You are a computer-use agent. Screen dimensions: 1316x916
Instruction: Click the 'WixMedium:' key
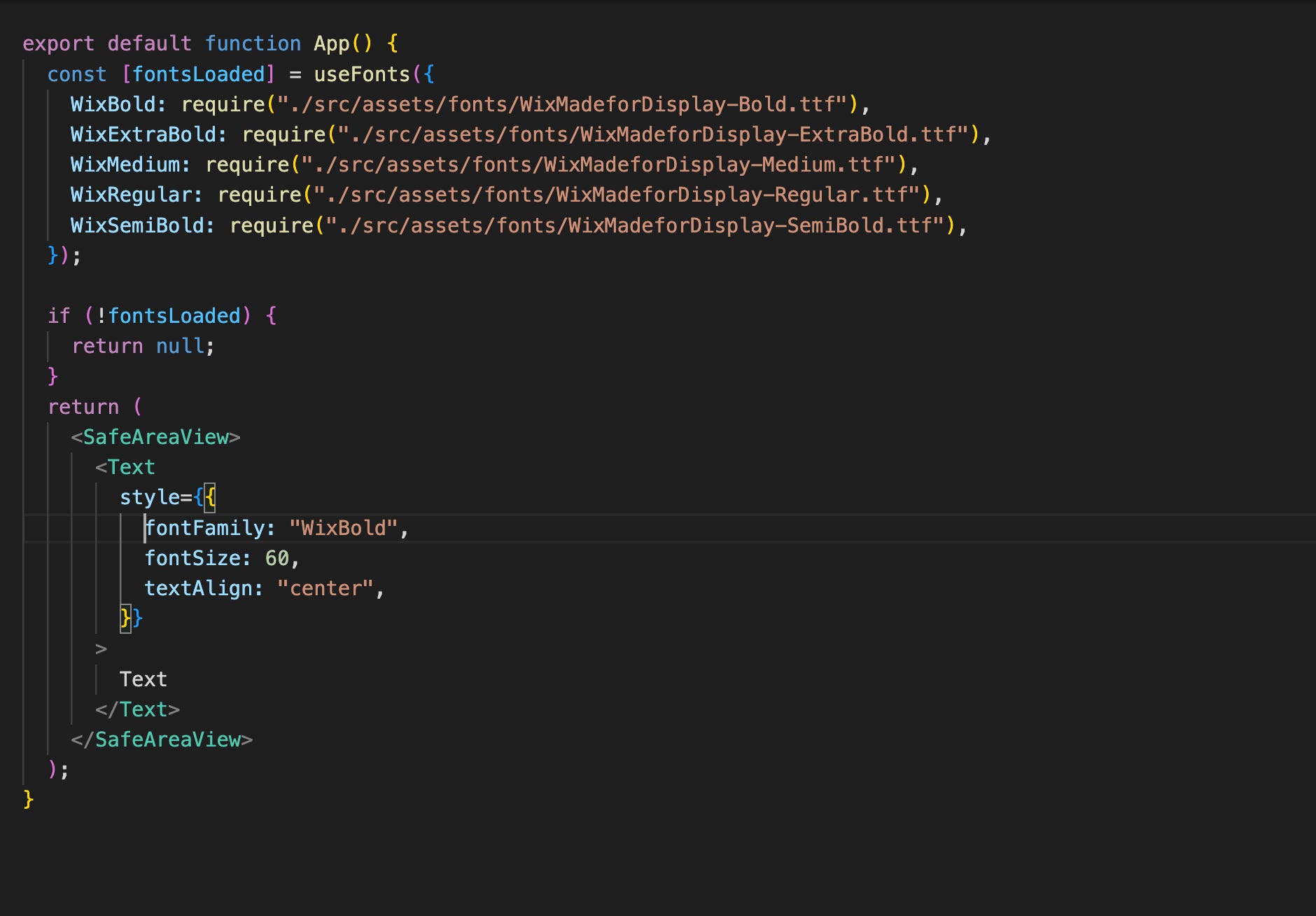pos(131,165)
